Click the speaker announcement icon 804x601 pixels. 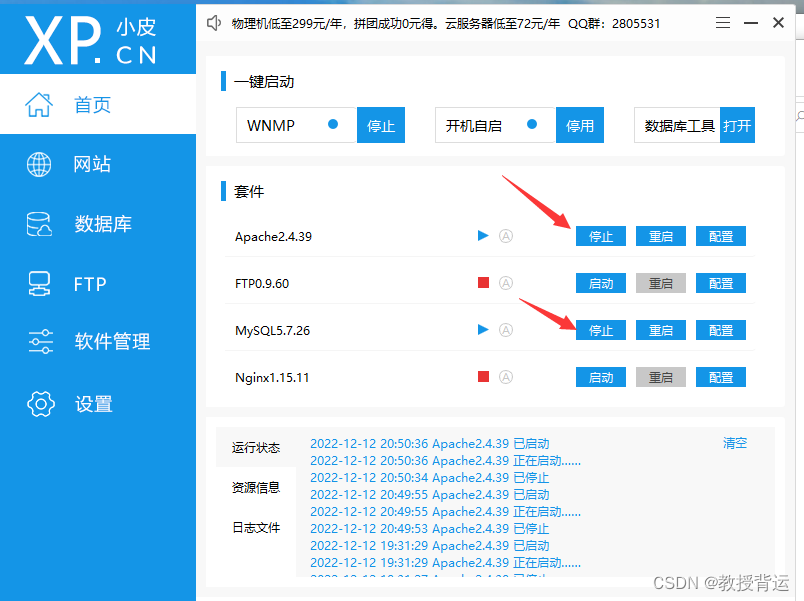214,23
